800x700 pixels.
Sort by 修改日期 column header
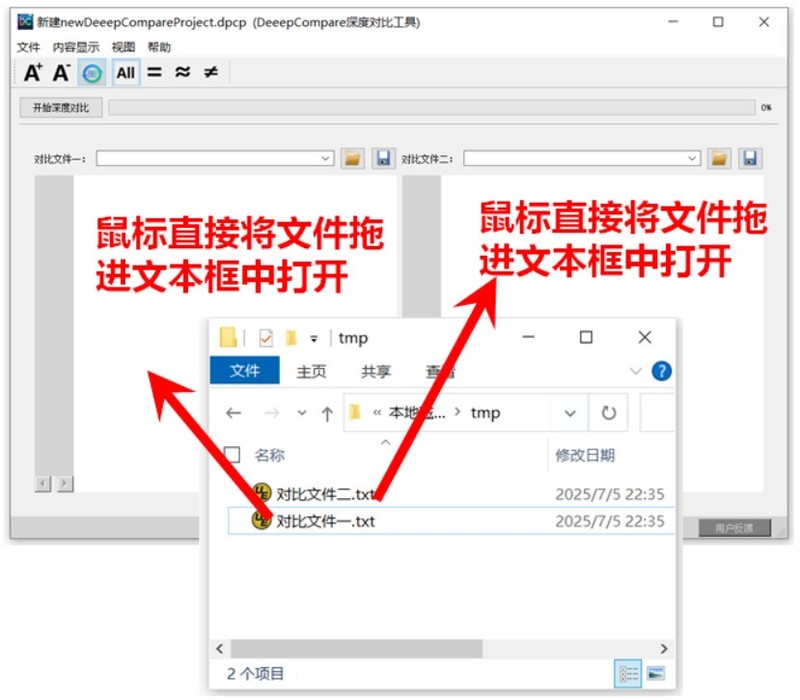tap(585, 455)
